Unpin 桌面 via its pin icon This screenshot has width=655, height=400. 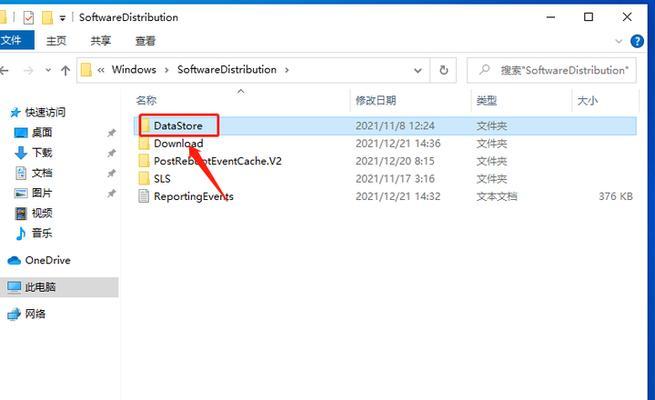(111, 133)
